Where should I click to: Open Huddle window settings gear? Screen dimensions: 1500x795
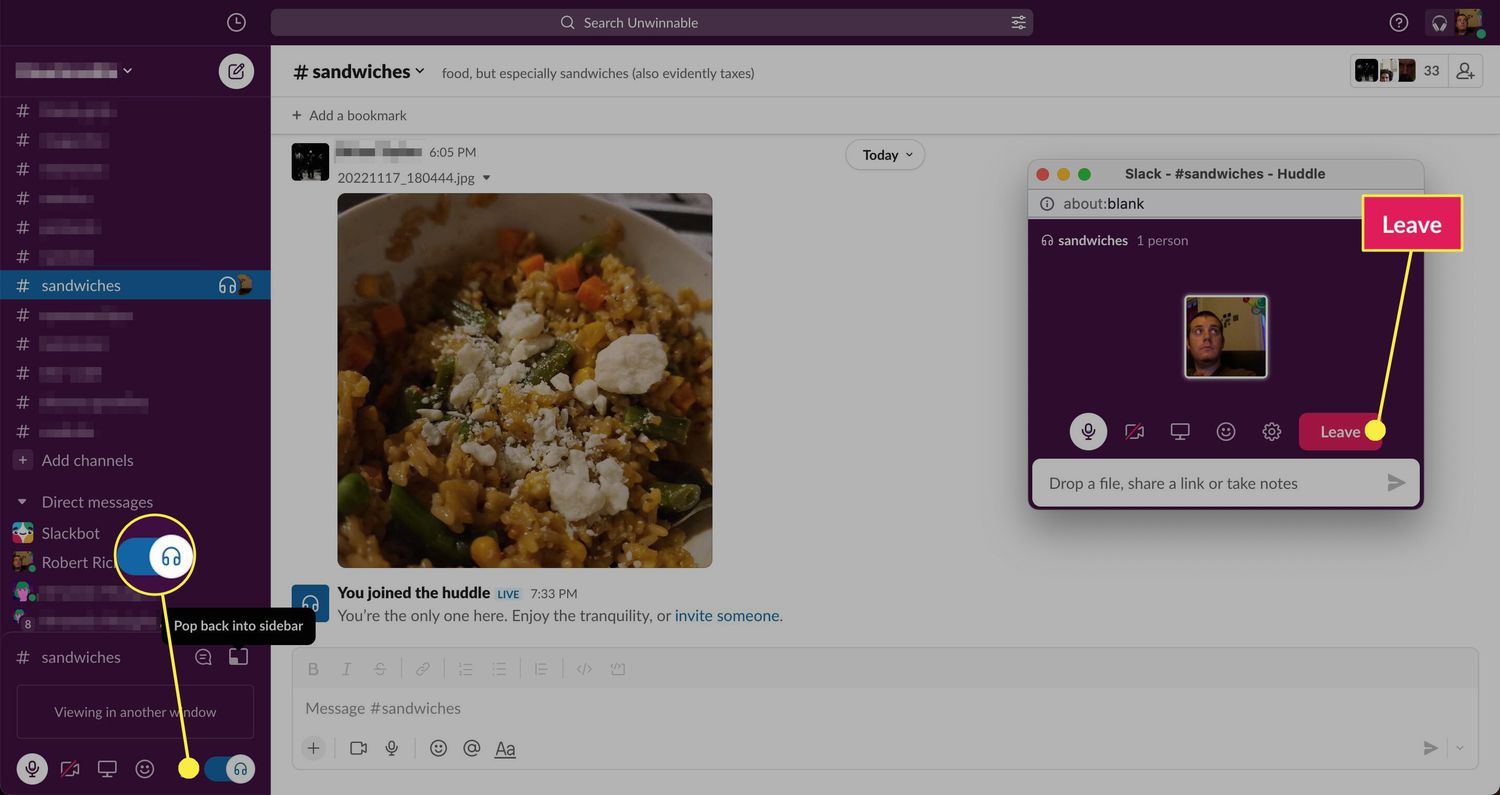click(1272, 432)
